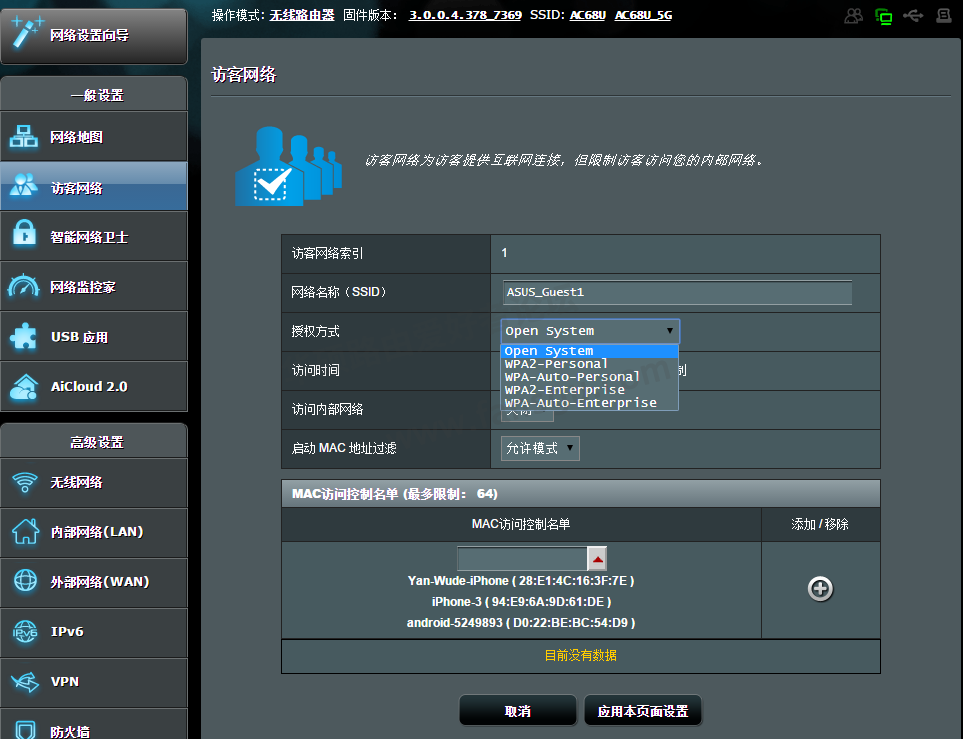The height and width of the screenshot is (739, 963).
Task: Click the green network status icon in header
Action: [883, 16]
